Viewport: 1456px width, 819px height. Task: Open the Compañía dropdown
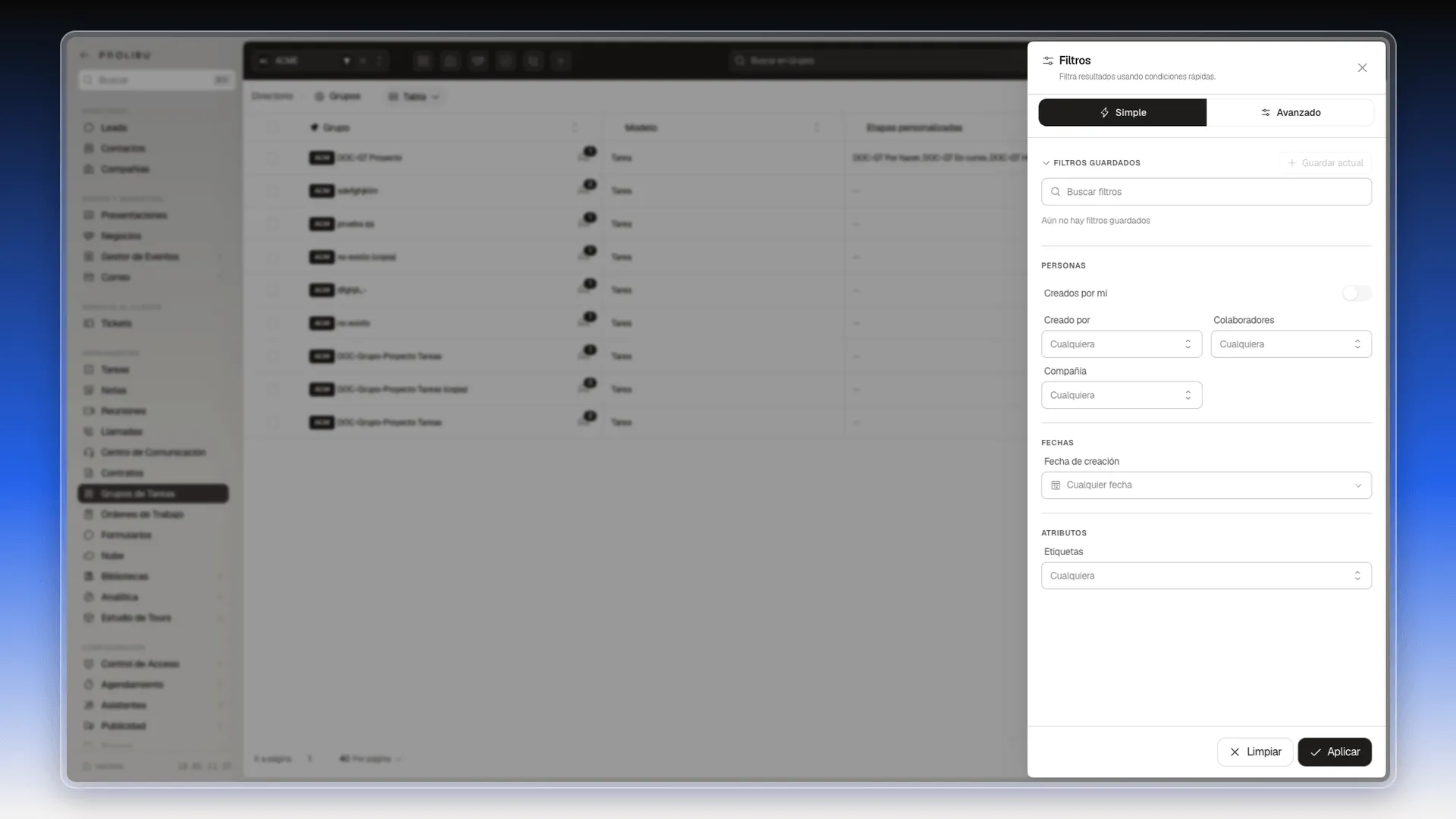pos(1122,395)
